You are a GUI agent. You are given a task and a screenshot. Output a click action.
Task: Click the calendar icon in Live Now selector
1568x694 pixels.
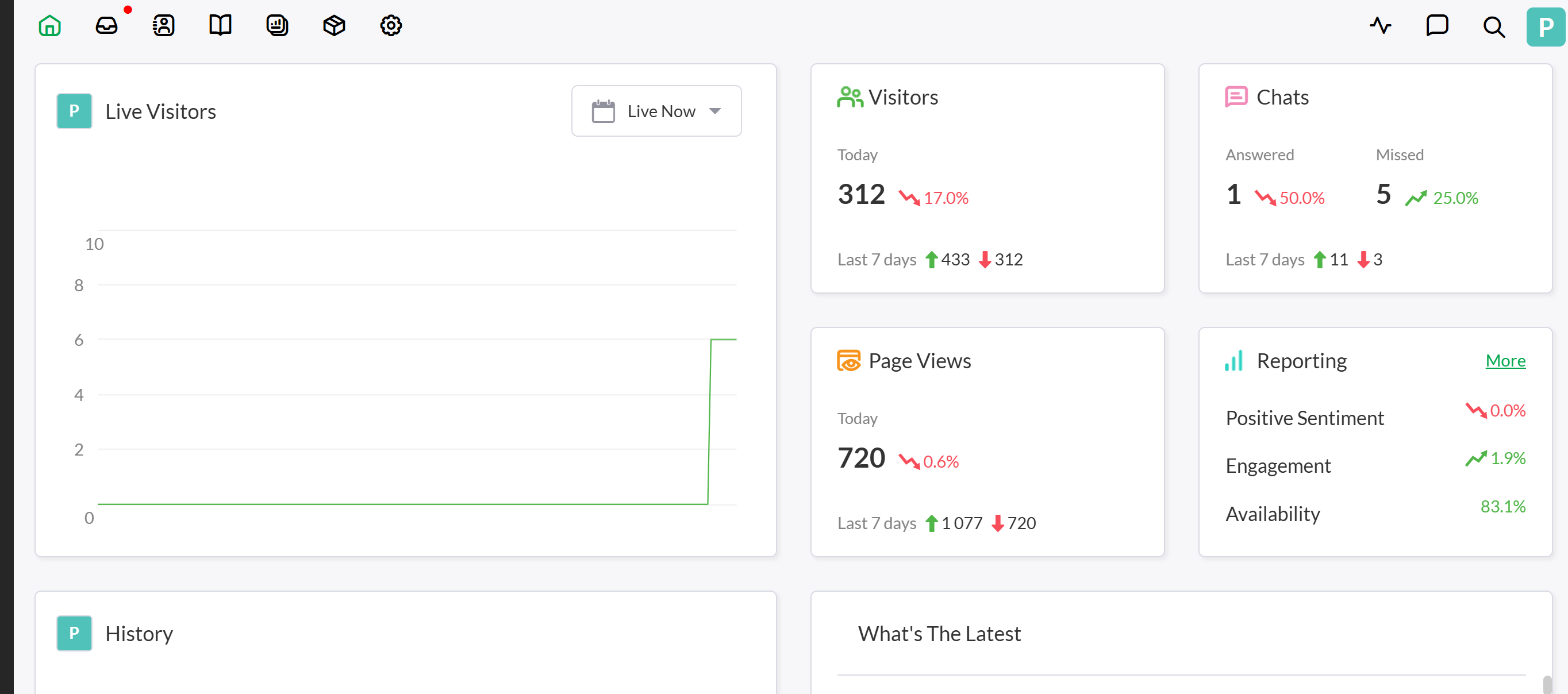[x=603, y=111]
